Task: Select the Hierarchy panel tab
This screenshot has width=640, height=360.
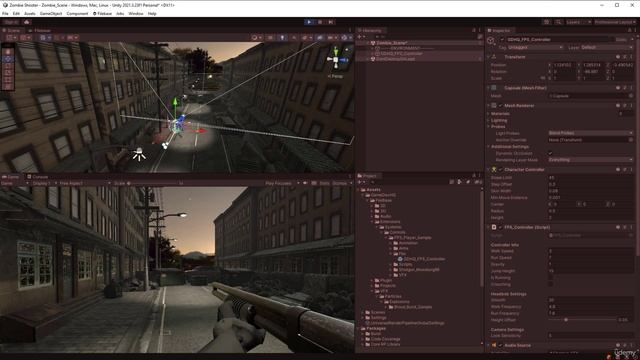Action: [x=370, y=30]
